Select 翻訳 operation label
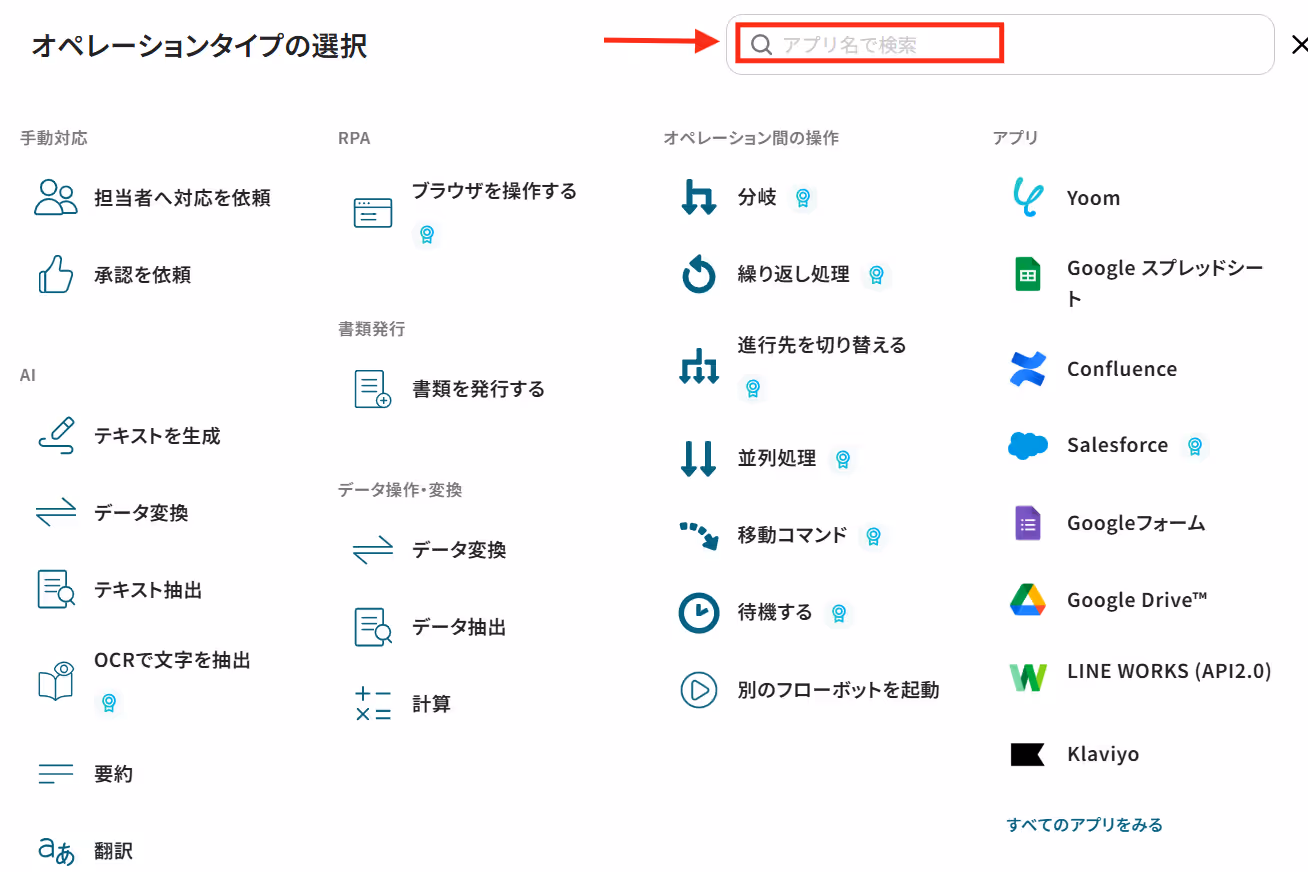Viewport: 1308px width, 872px height. point(114,851)
